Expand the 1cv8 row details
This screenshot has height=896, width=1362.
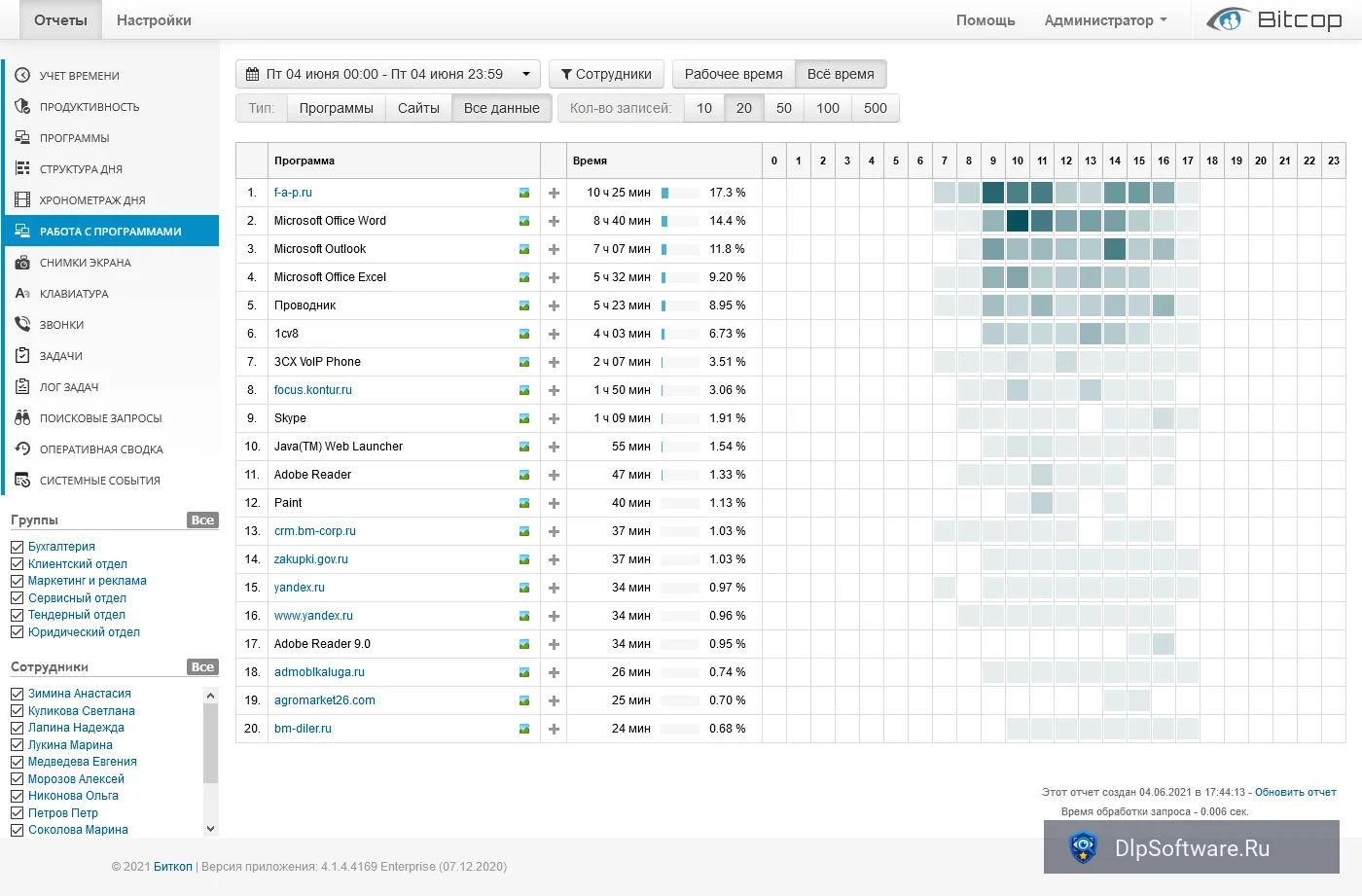[x=554, y=334]
